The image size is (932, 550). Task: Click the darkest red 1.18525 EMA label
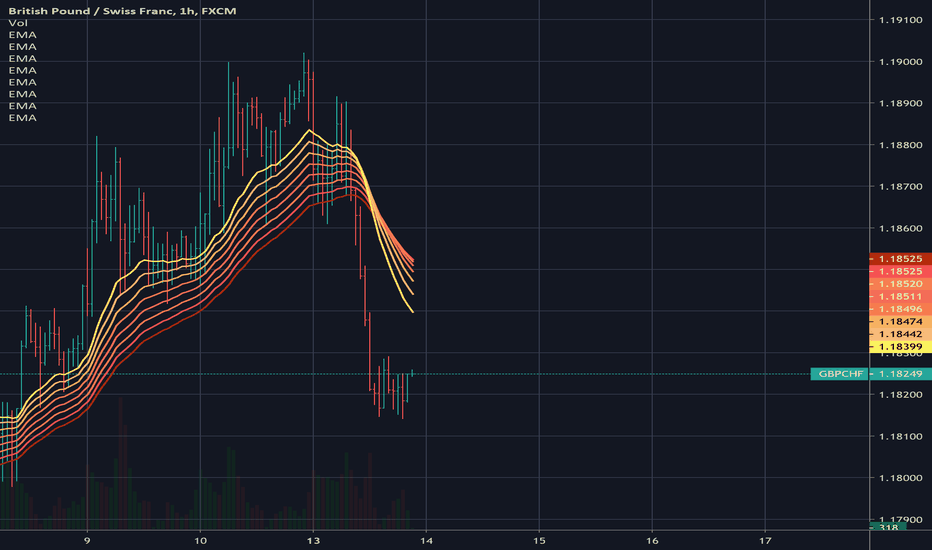[900, 259]
